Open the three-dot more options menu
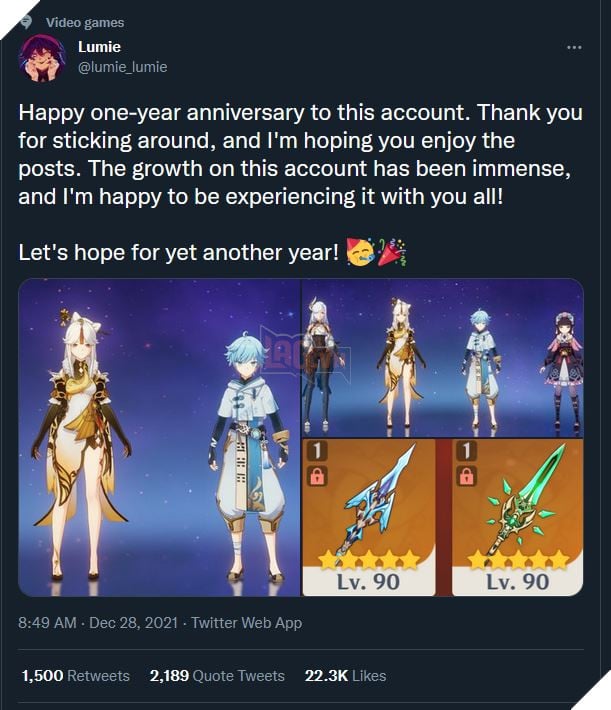 pos(574,47)
